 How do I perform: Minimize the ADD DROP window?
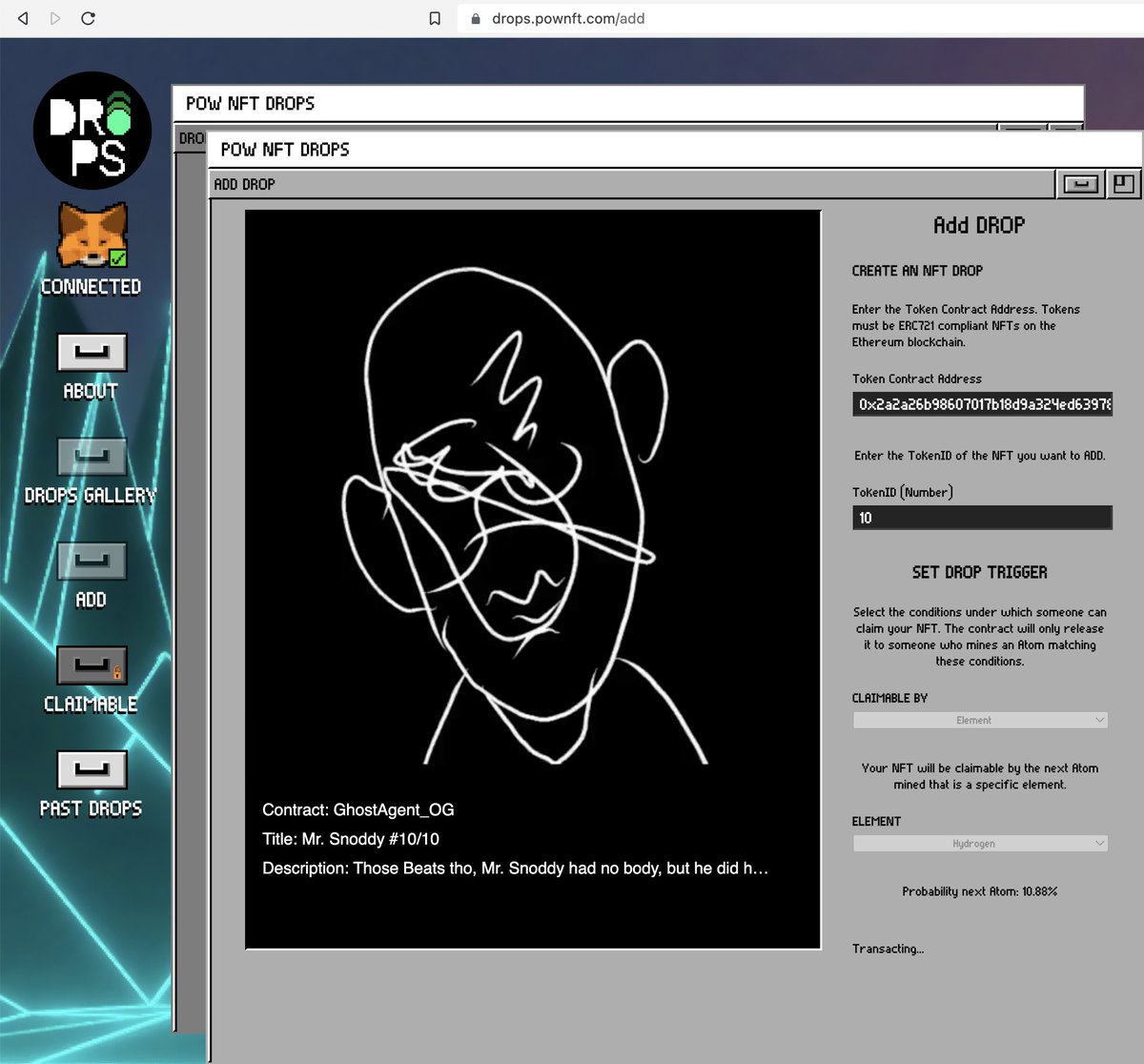1080,184
